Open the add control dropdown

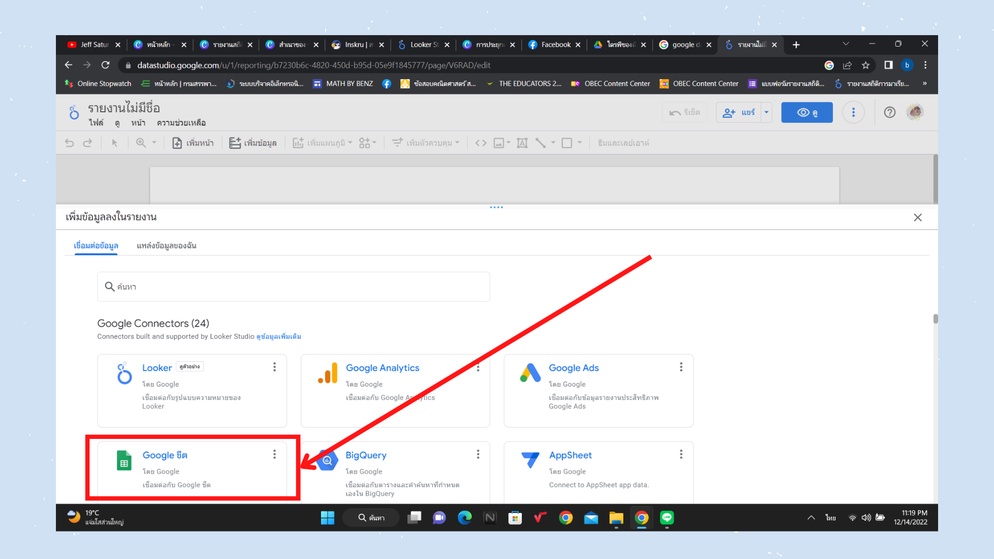click(425, 143)
